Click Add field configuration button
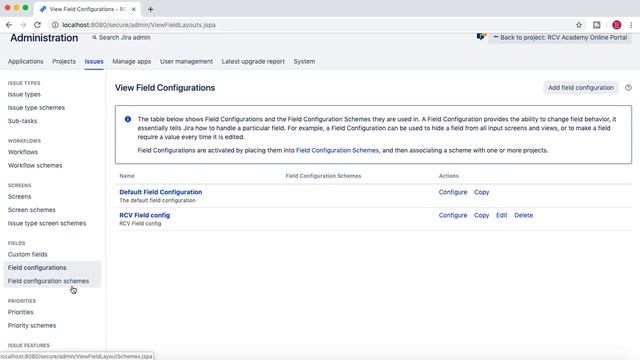 (580, 88)
